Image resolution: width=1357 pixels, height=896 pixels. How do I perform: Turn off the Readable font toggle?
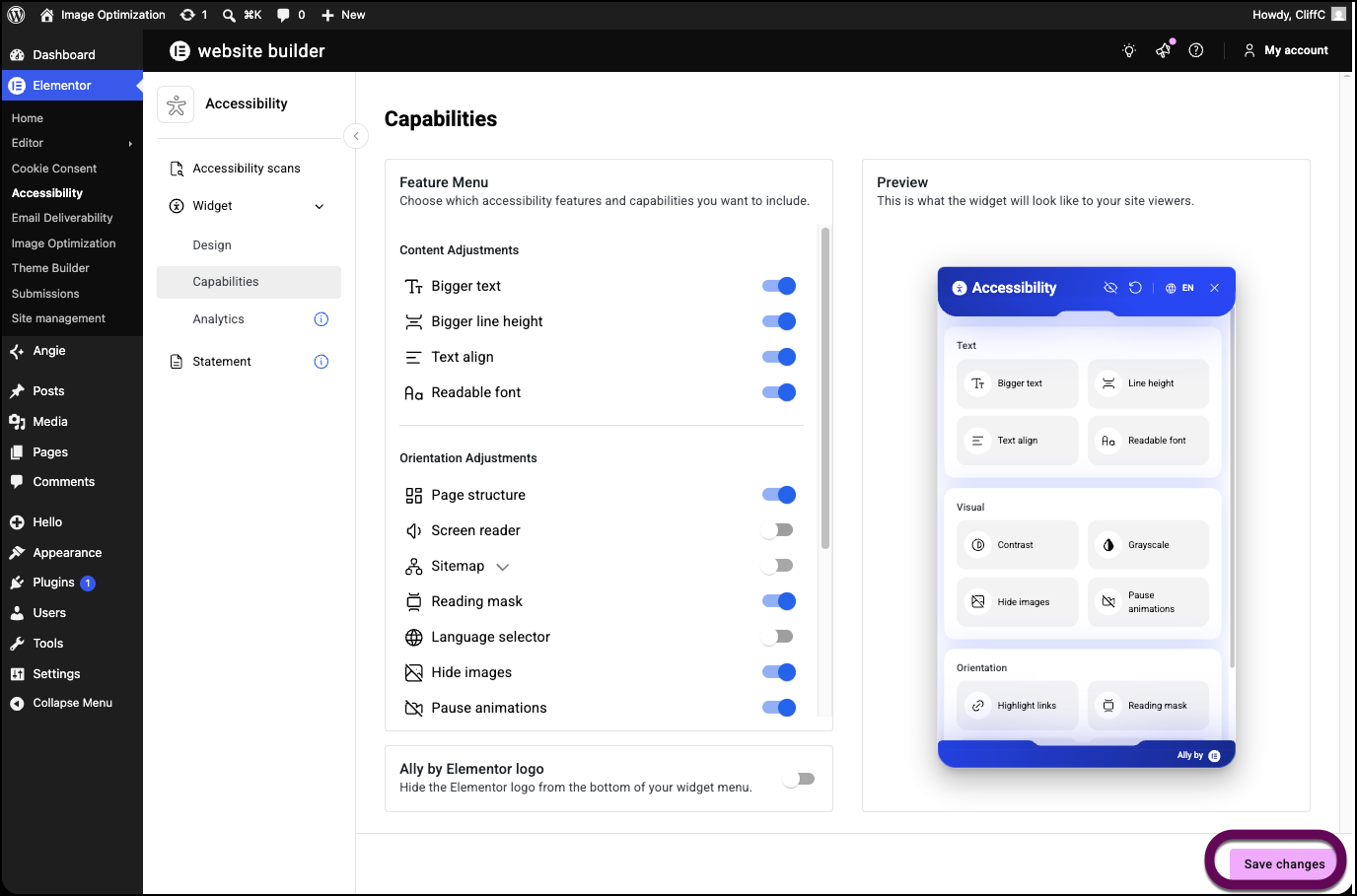[x=779, y=392]
